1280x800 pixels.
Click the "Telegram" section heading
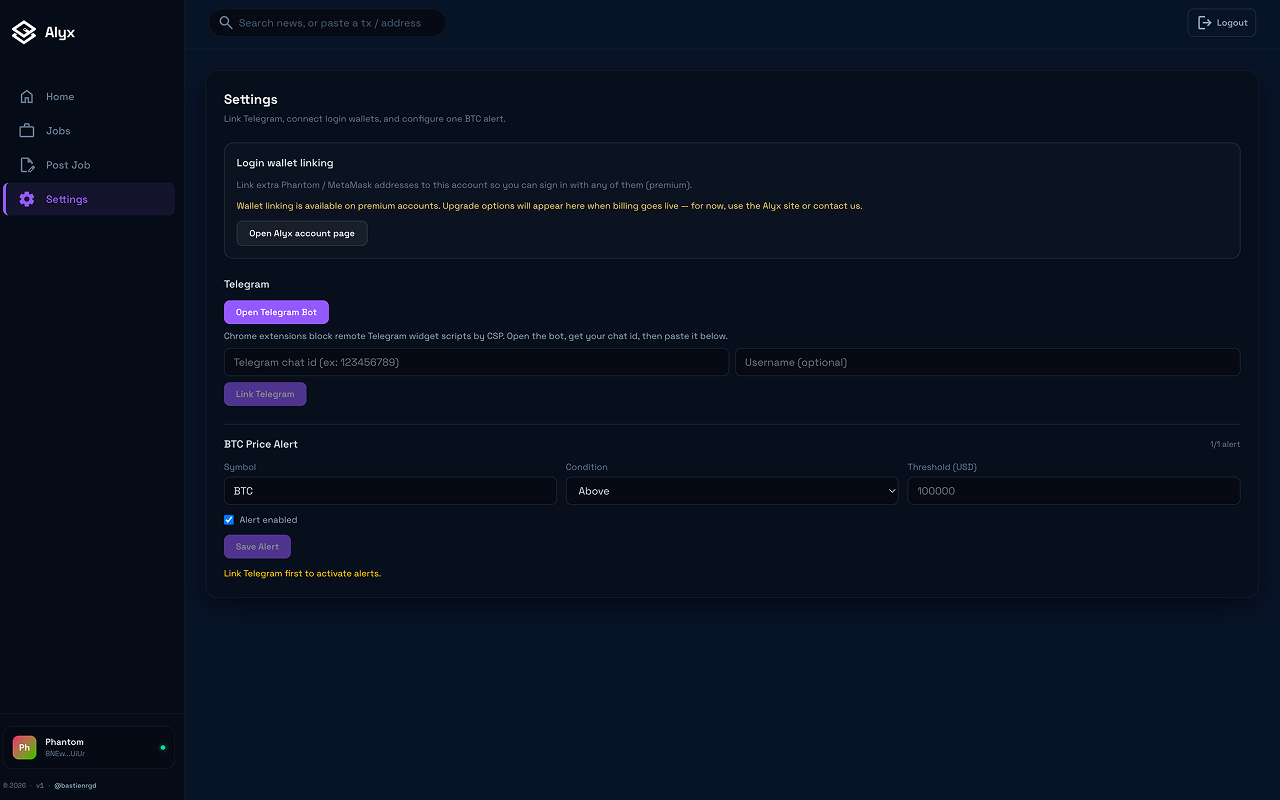click(246, 284)
